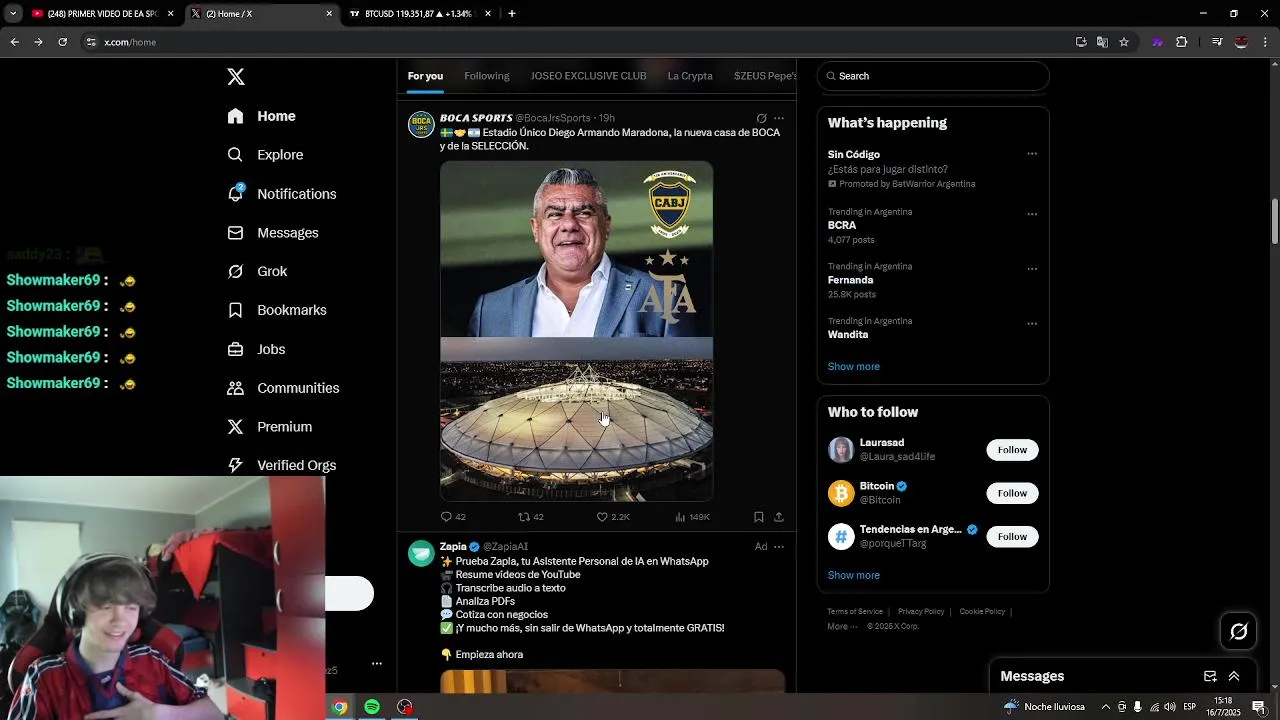This screenshot has width=1280, height=720.
Task: Bookmark this page with the star icon
Action: (1124, 42)
